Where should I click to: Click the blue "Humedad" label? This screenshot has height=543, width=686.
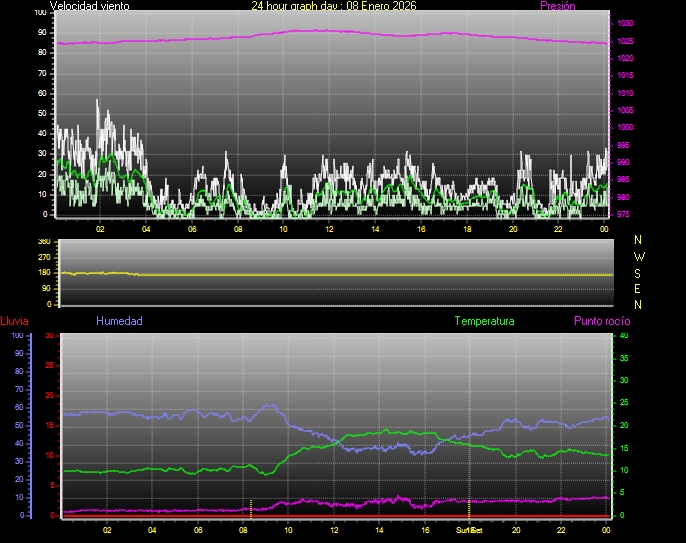[x=119, y=321]
